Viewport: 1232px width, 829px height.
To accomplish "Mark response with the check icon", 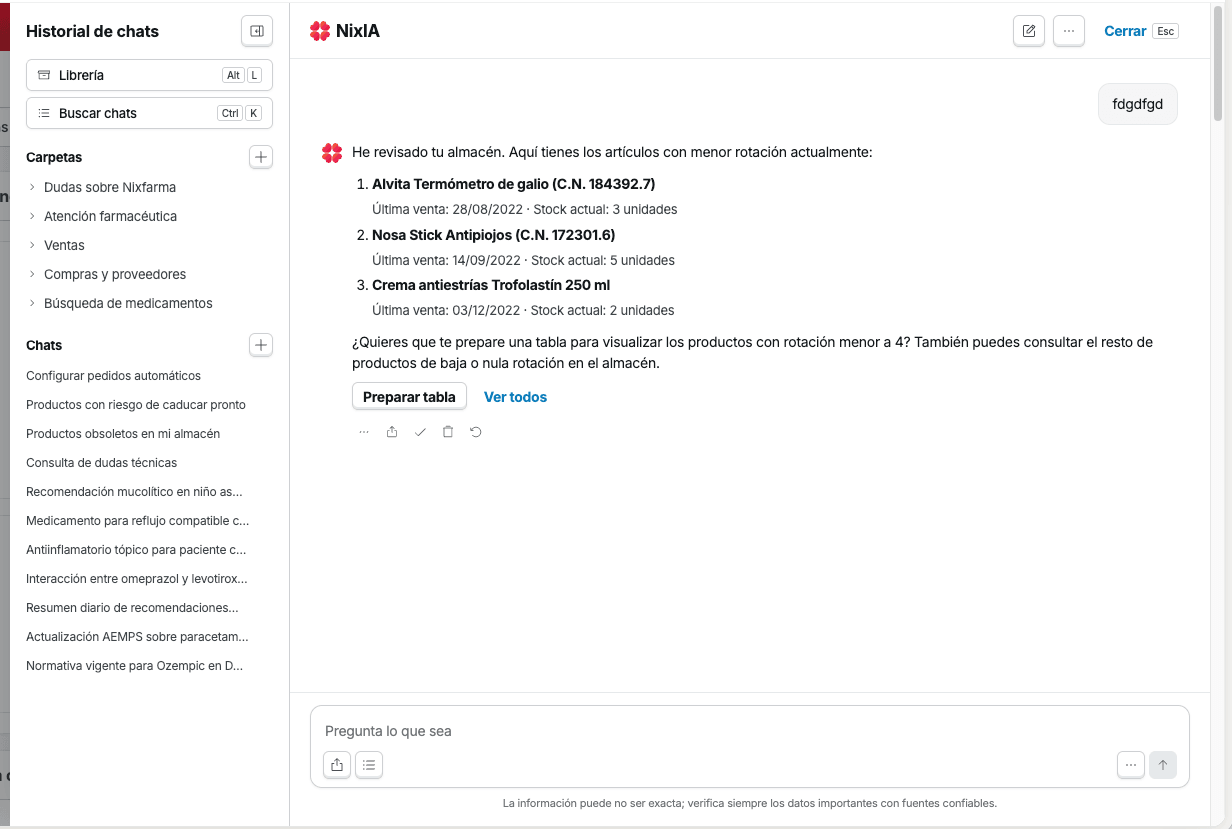I will click(x=420, y=432).
